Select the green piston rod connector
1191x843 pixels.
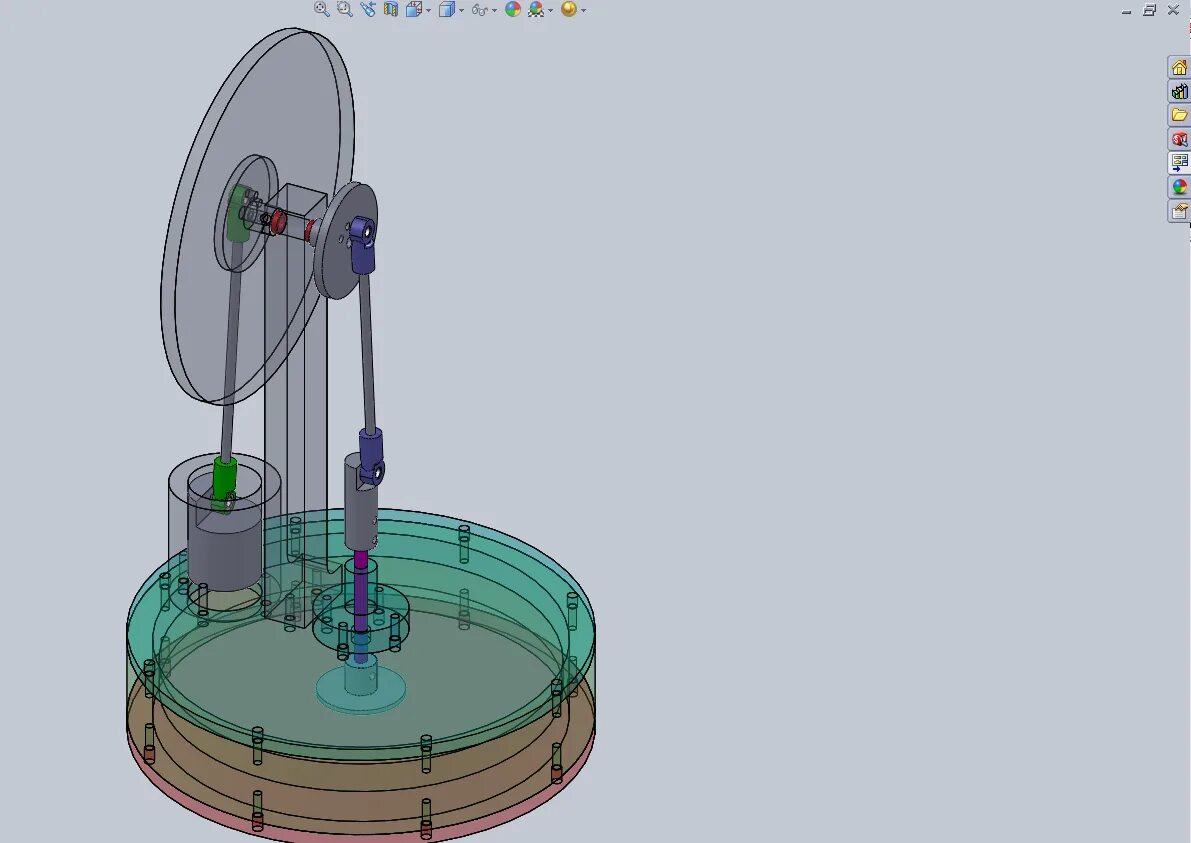[x=224, y=478]
